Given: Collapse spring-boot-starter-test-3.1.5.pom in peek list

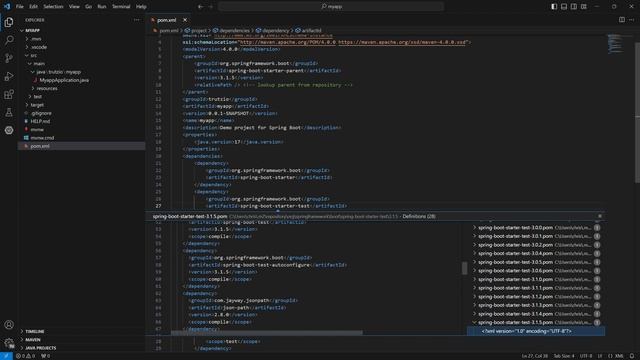Looking at the screenshot, I should coord(474,322).
